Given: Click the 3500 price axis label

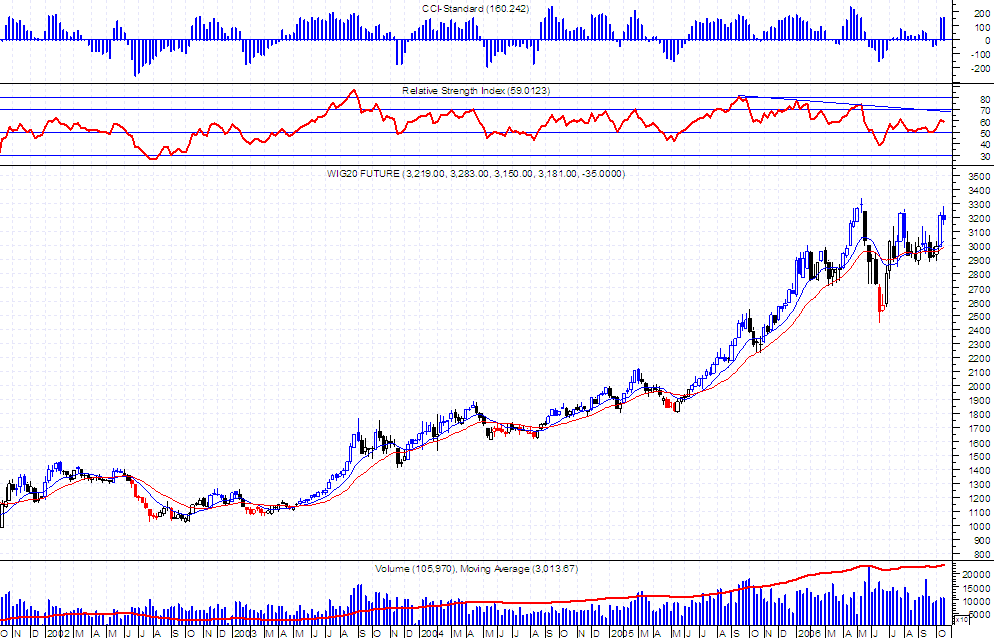Looking at the screenshot, I should [x=981, y=176].
